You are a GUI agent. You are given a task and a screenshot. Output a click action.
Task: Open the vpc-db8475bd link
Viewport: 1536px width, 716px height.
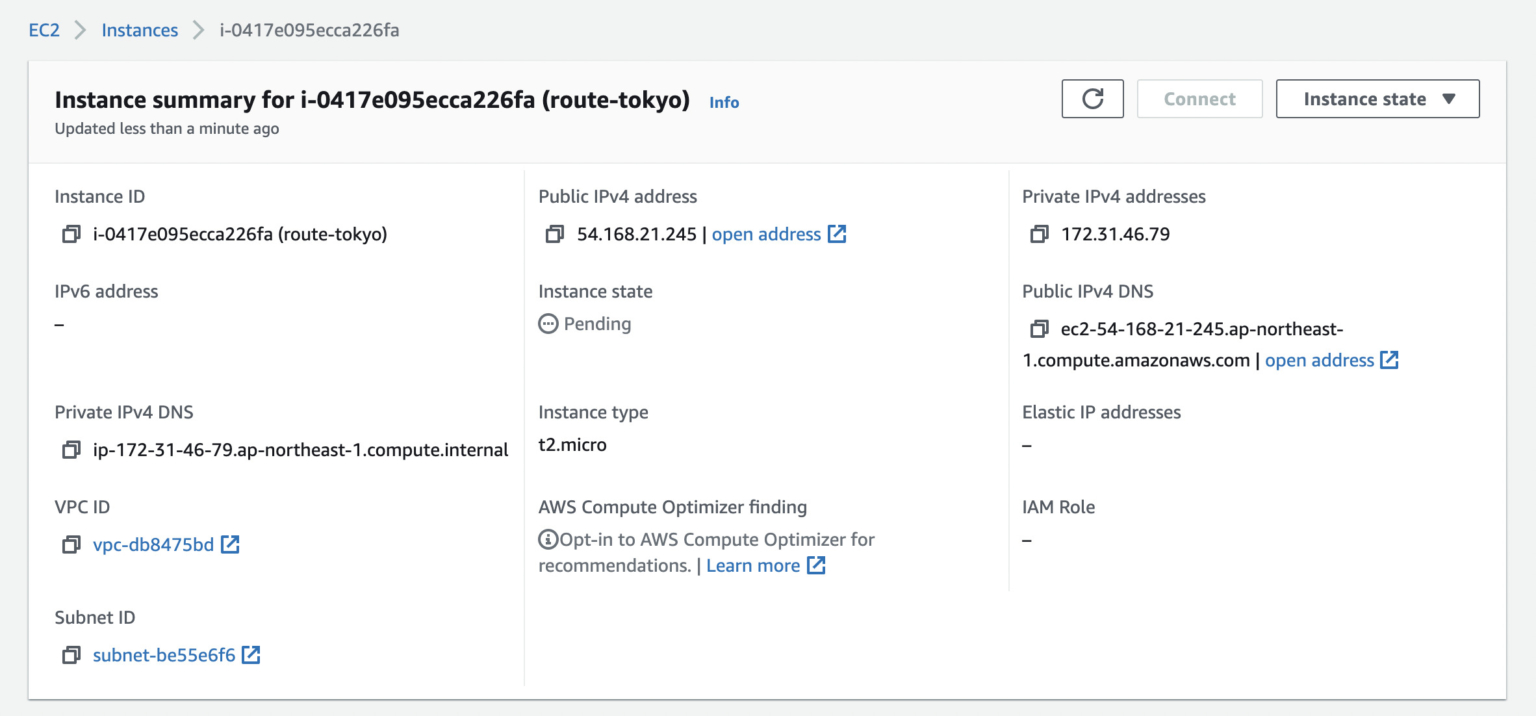point(153,545)
